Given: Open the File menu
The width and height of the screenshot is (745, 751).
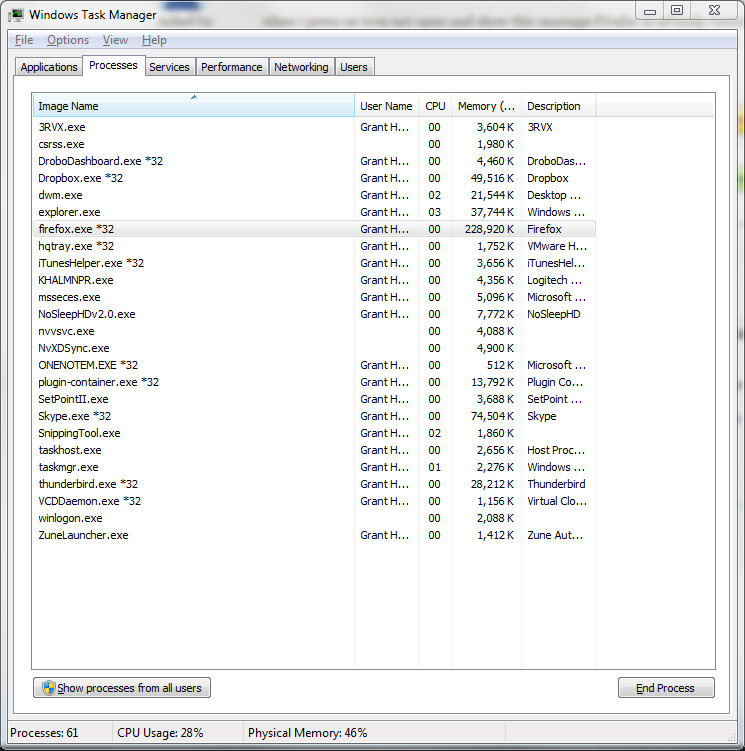Looking at the screenshot, I should pos(24,40).
